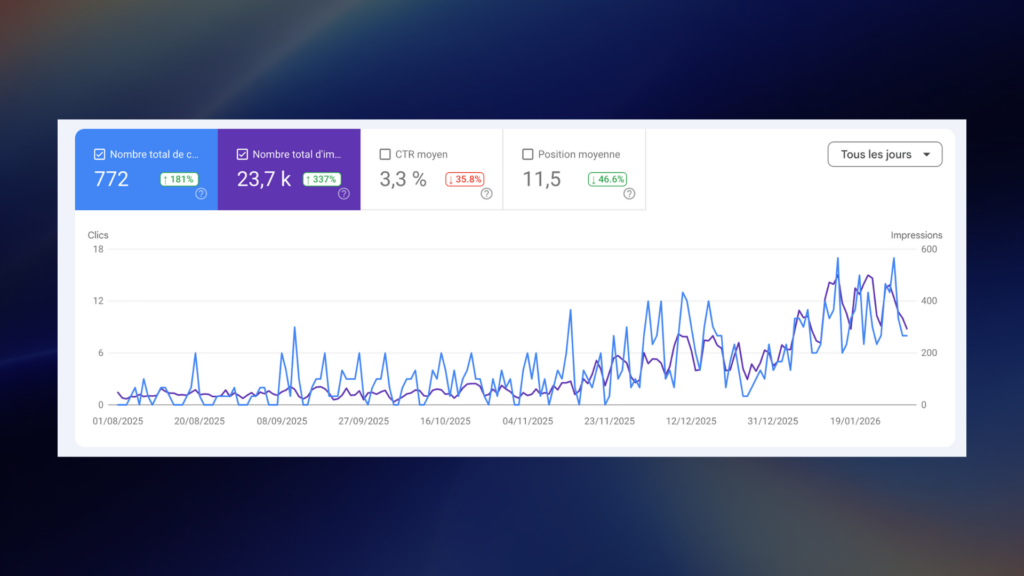This screenshot has width=1024, height=576.
Task: Select the CTR moyen metric card
Action: [x=432, y=170]
